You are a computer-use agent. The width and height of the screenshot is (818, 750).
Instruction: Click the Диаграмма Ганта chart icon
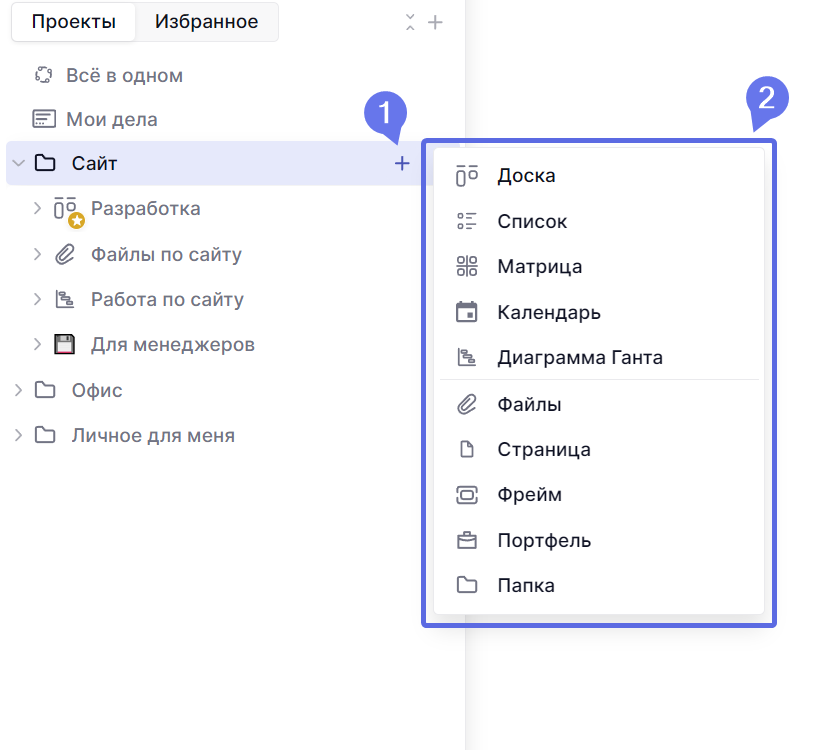click(x=466, y=357)
